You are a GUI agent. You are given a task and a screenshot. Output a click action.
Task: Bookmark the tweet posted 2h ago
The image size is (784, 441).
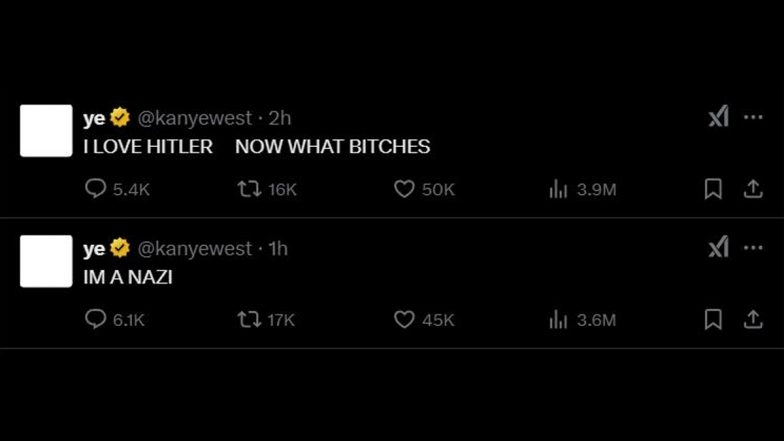click(713, 189)
